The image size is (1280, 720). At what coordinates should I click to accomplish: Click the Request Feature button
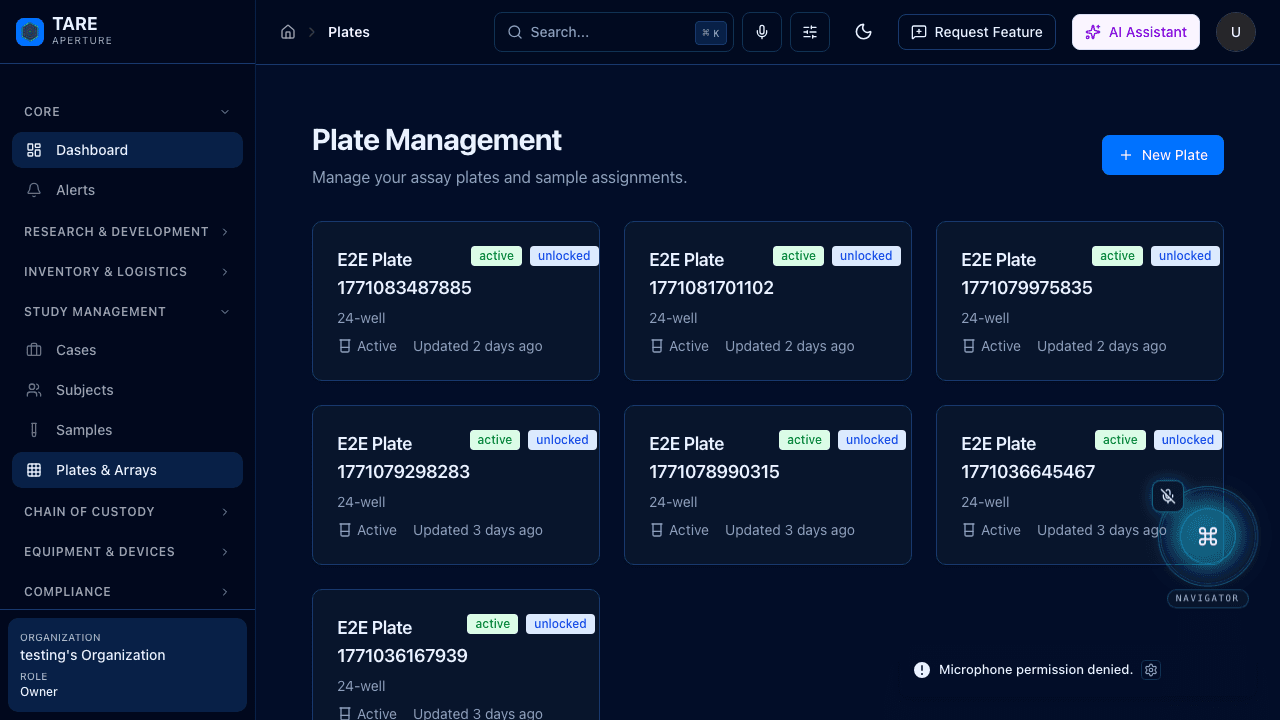click(x=976, y=31)
